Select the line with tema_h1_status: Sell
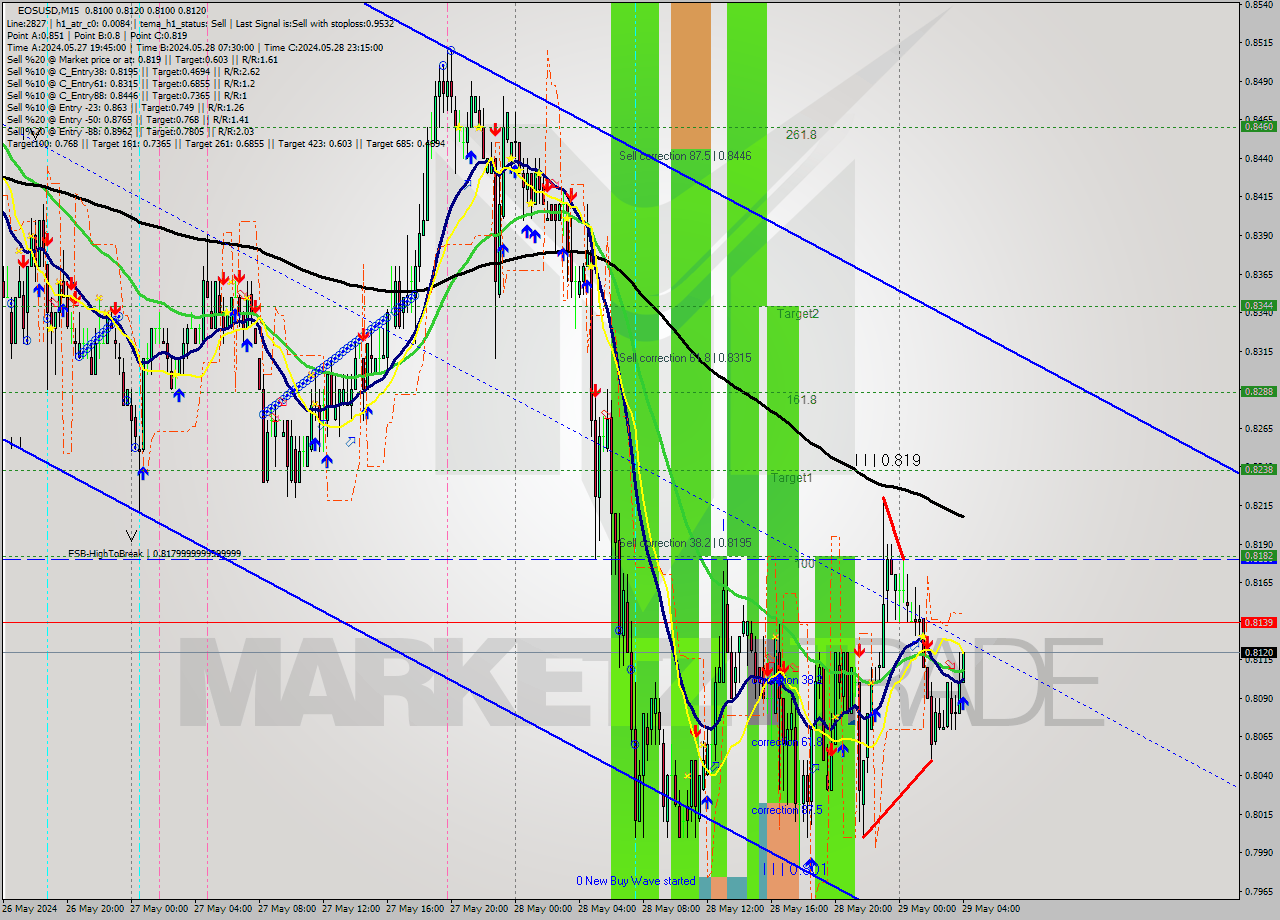Screen dimensions: 1280x920 pyautogui.click(x=200, y=22)
